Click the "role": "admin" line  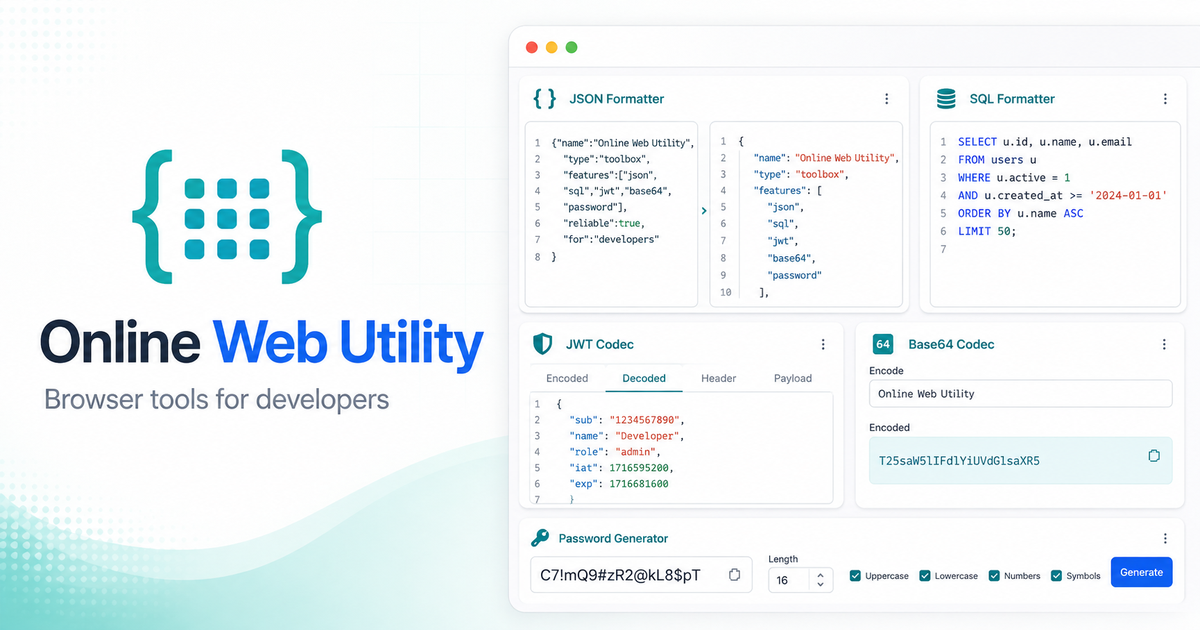(x=615, y=452)
